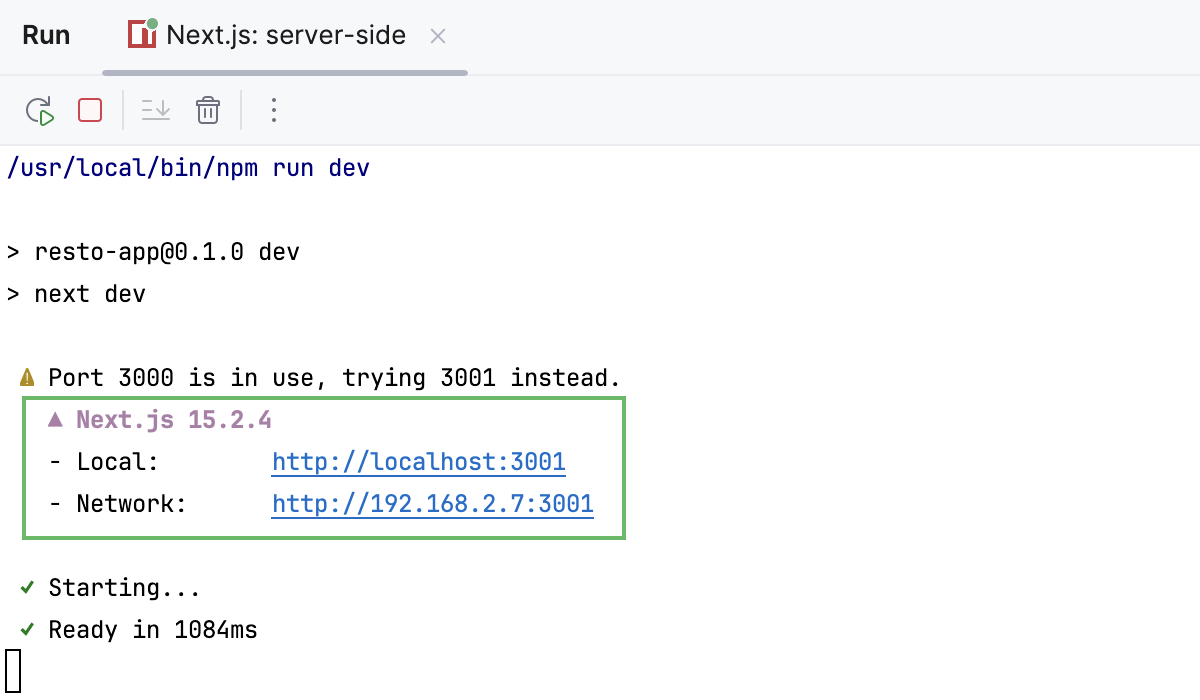The image size is (1200, 700).
Task: Click the warning icon beside Next.js 15.2.4
Action: [x=56, y=419]
